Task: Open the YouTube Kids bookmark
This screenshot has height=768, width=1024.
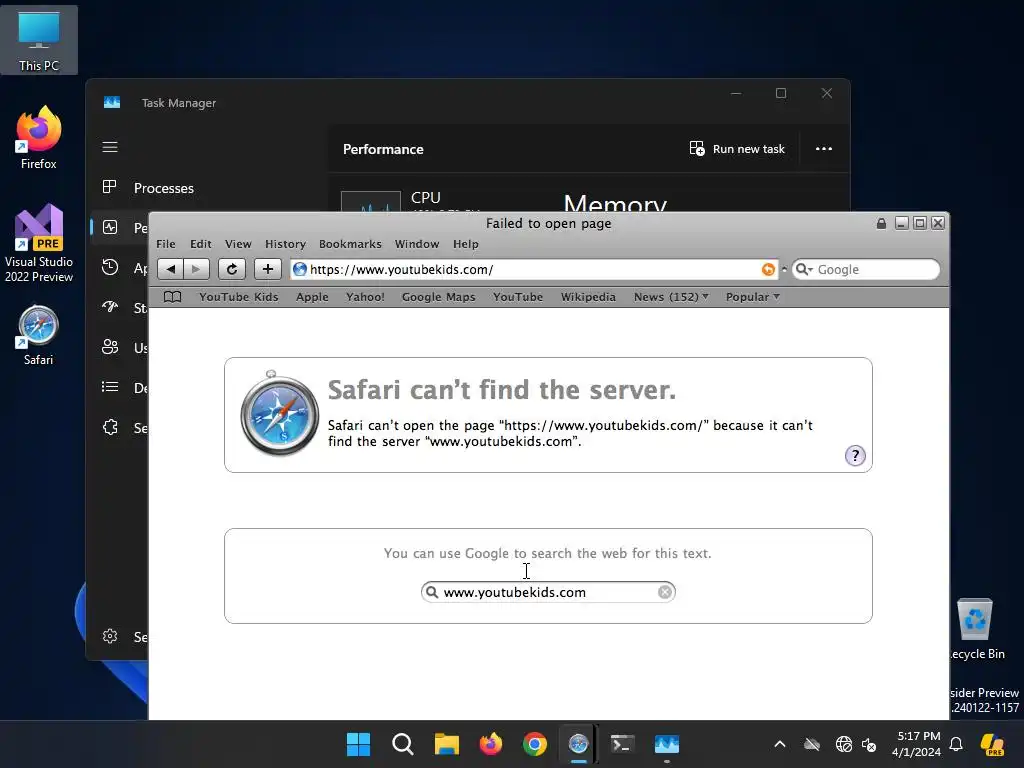Action: (x=238, y=296)
